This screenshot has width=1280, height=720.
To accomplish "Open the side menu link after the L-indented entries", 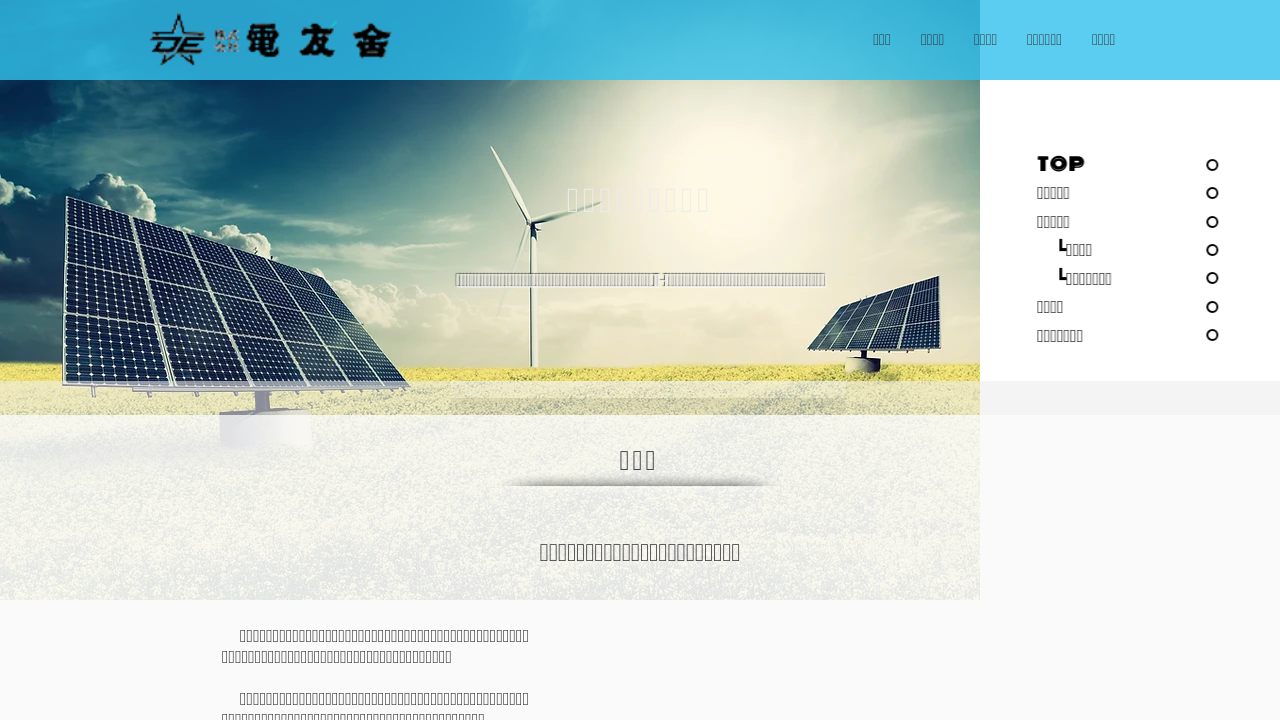I will pyautogui.click(x=1050, y=307).
